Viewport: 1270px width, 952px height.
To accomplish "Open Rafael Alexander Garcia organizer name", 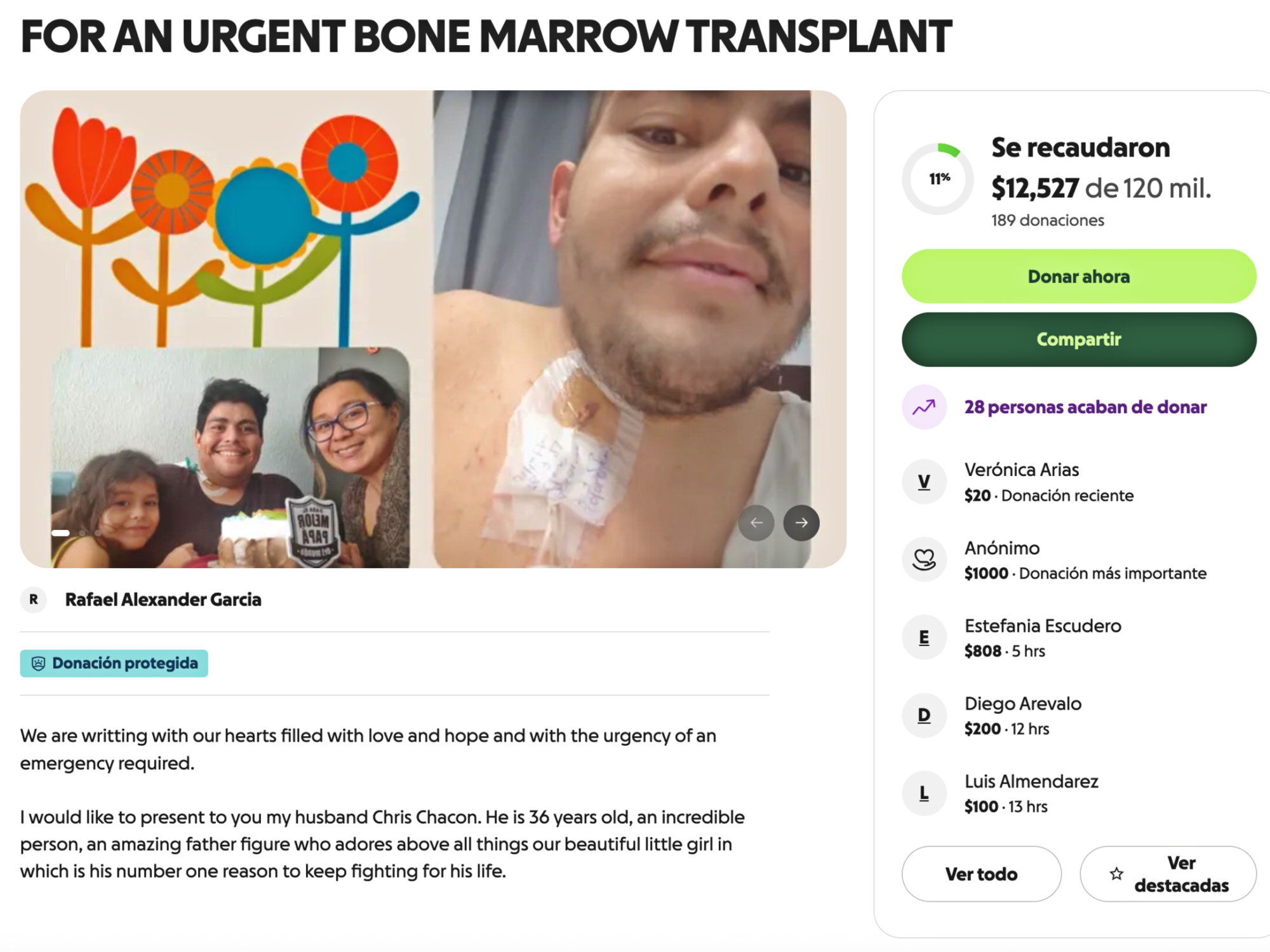I will 163,599.
